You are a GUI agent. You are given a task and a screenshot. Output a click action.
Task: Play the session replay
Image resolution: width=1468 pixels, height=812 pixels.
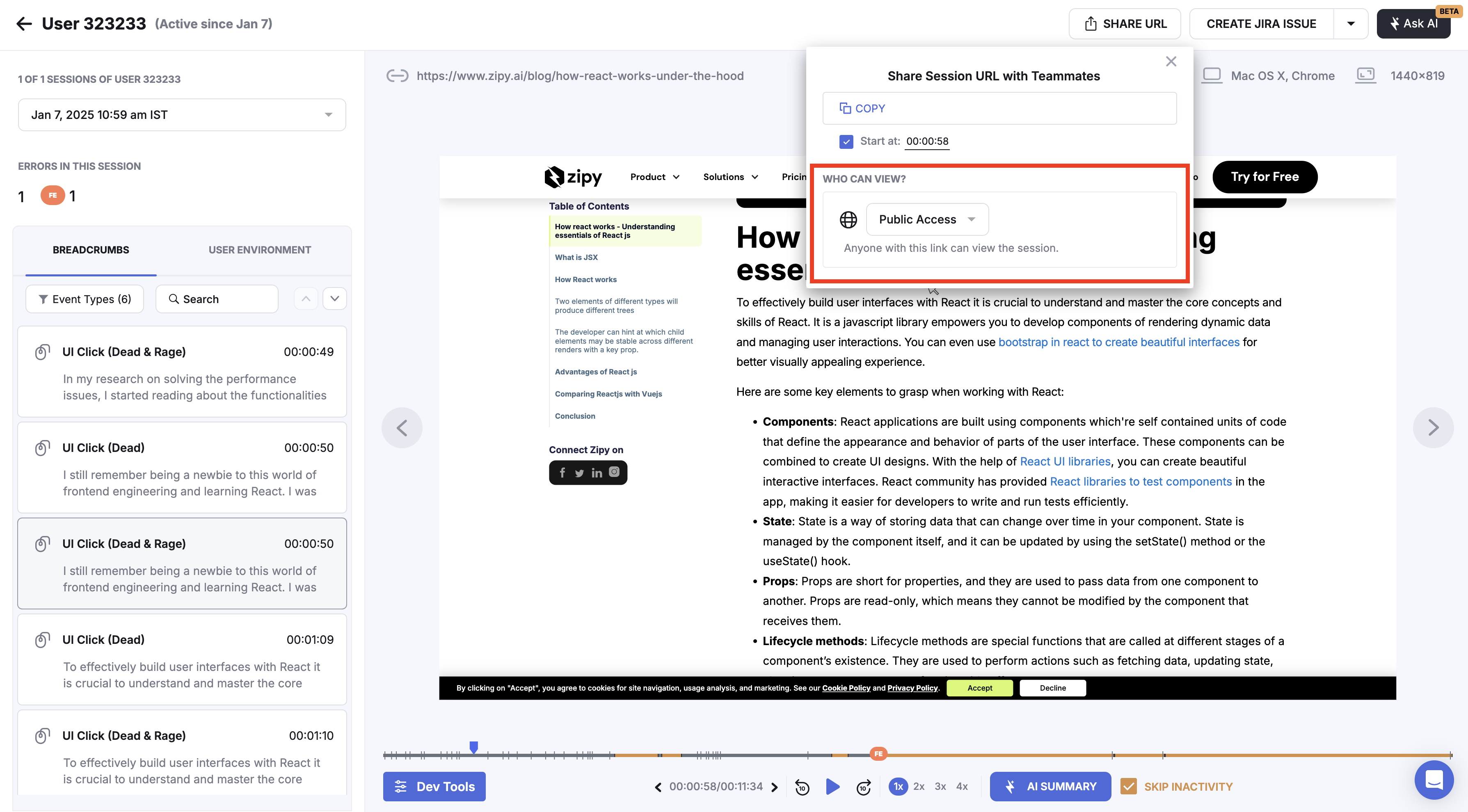pyautogui.click(x=832, y=787)
